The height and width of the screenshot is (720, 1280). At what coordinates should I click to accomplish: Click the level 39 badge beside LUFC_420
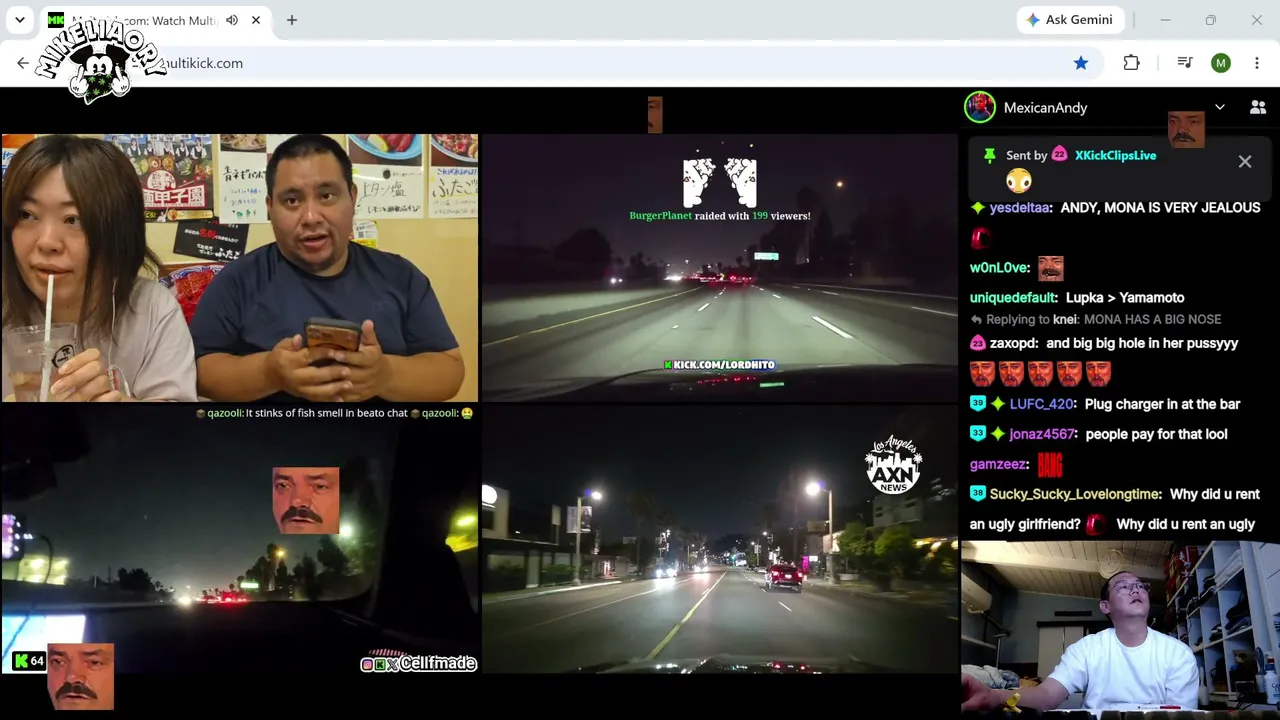978,404
